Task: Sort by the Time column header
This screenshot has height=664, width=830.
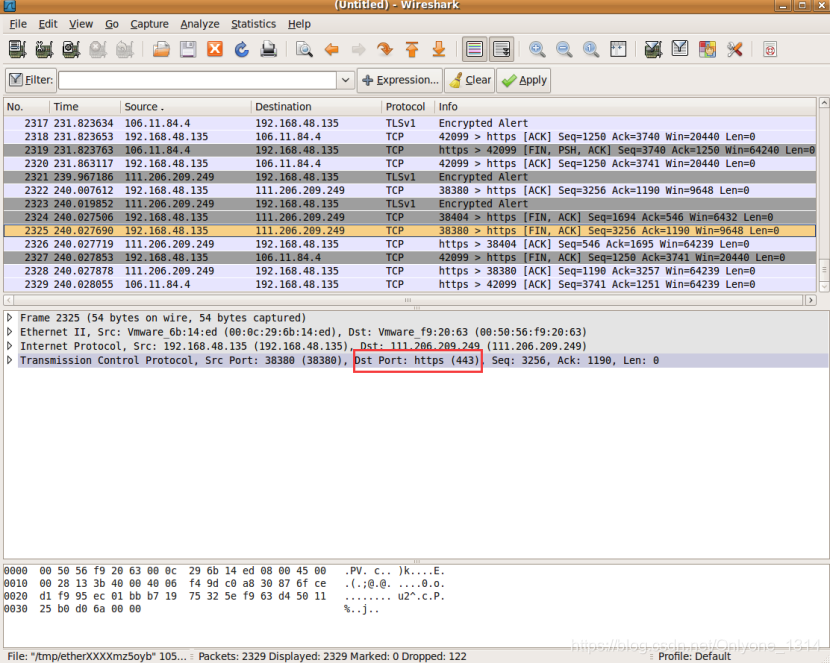Action: (x=85, y=106)
